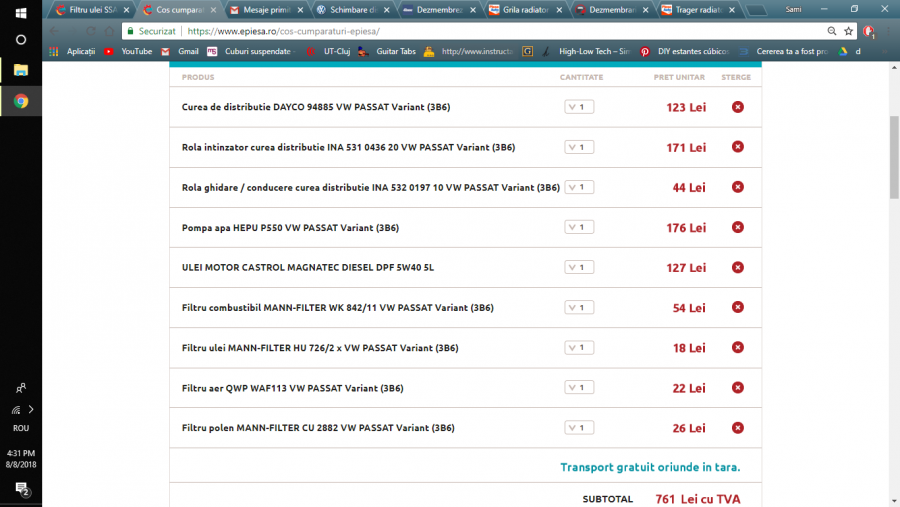Remove Filtru aer QWP WAF113 item

point(738,388)
